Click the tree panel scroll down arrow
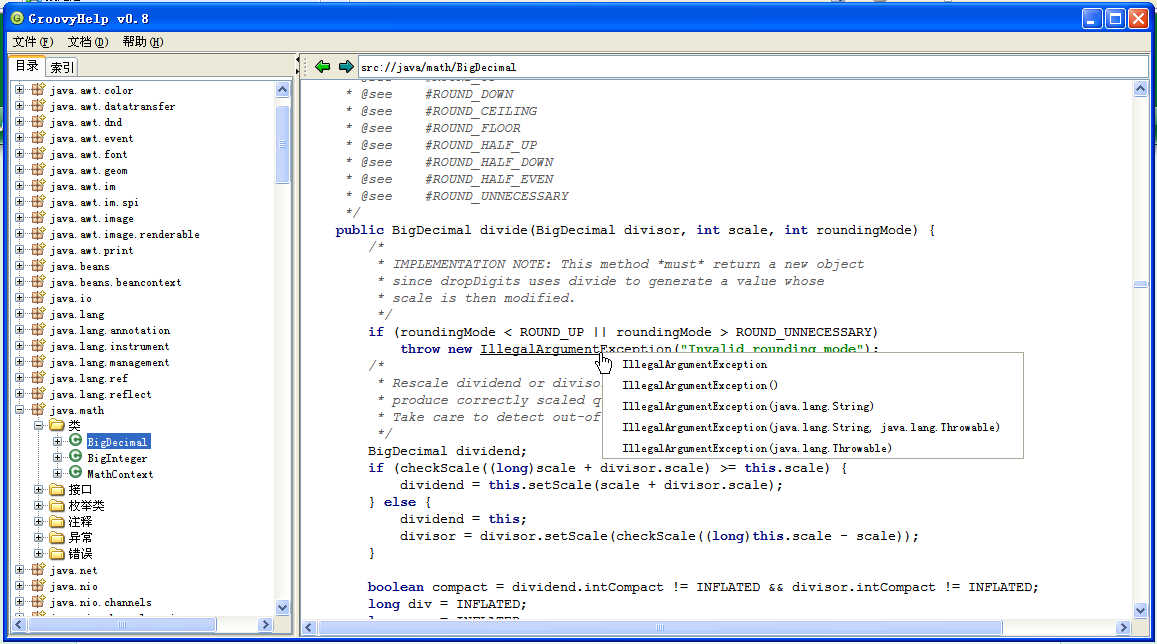Viewport: 1157px width, 644px height. (x=283, y=607)
